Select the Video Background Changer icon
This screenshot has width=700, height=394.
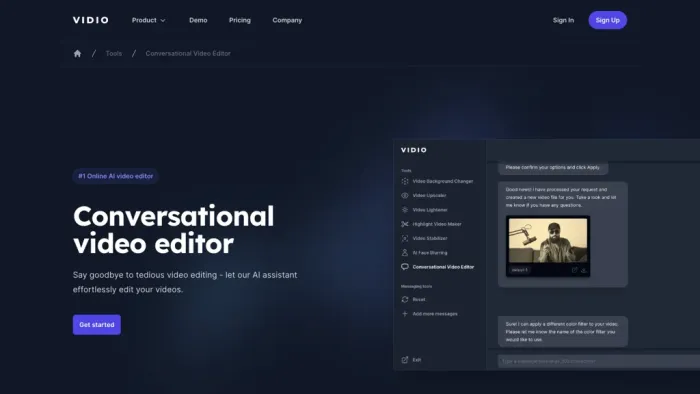(x=405, y=181)
